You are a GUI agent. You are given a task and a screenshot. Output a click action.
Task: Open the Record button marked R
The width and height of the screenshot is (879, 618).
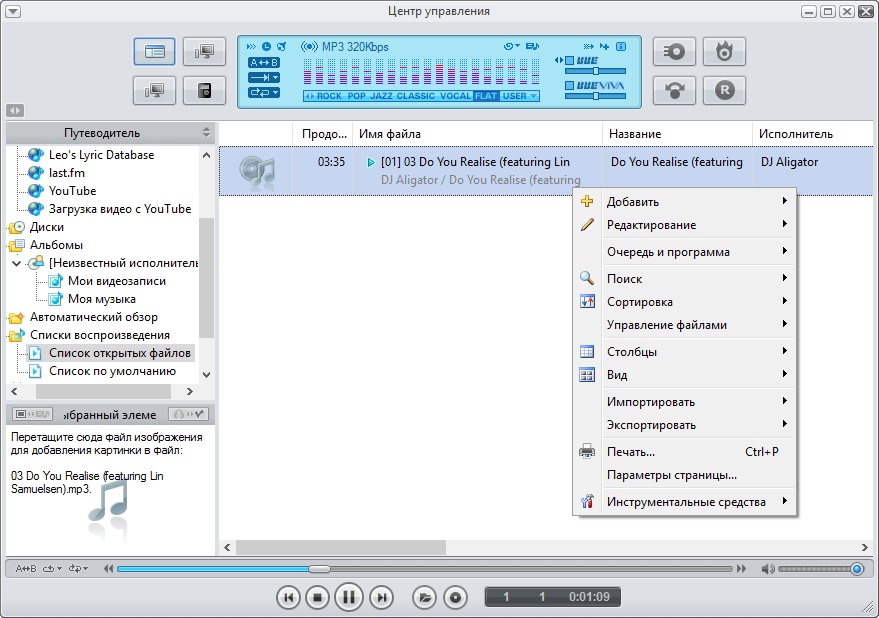724,90
